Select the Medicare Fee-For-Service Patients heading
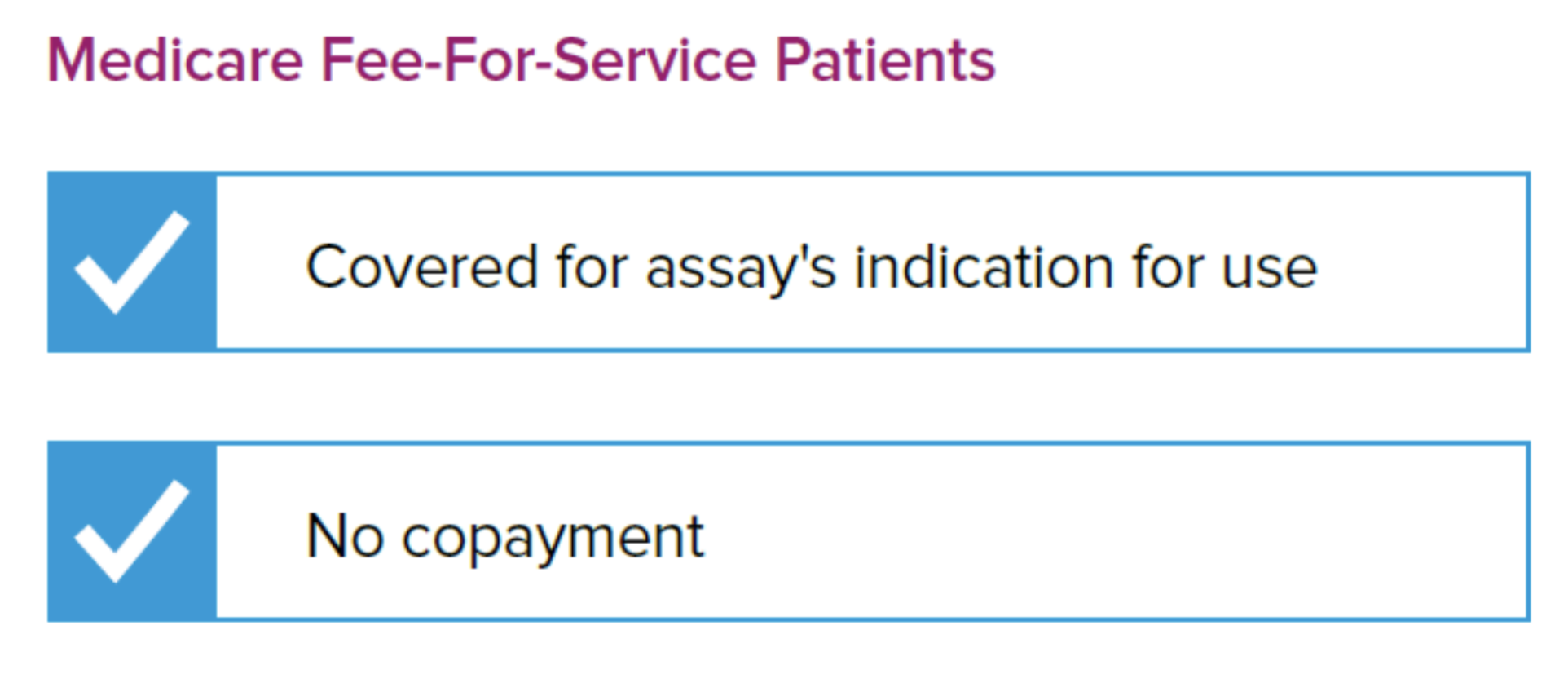This screenshot has height=678, width=1568. click(522, 60)
